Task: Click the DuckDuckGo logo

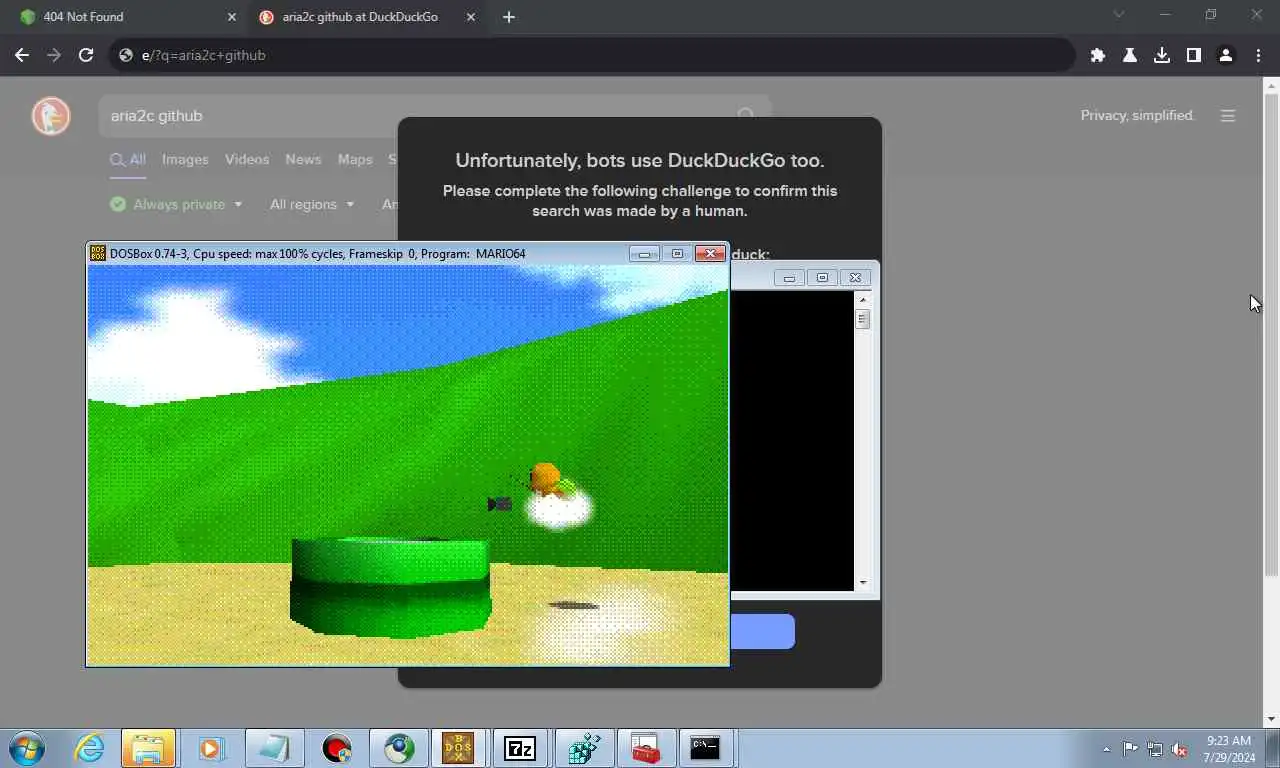Action: [50, 116]
